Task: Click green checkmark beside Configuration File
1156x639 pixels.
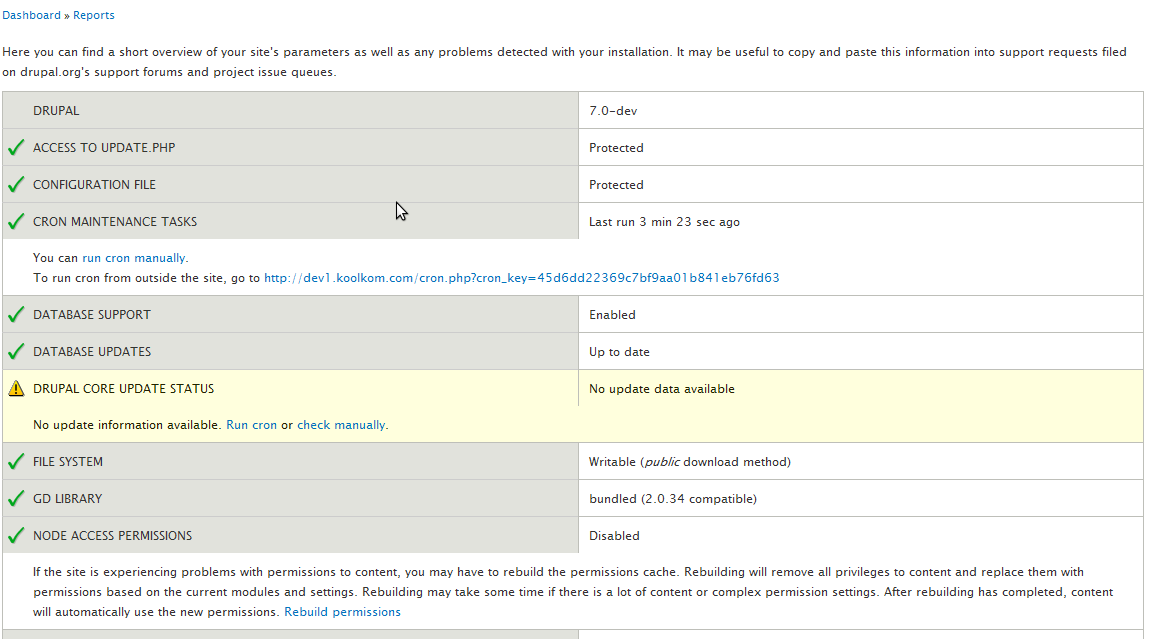Action: pyautogui.click(x=16, y=185)
